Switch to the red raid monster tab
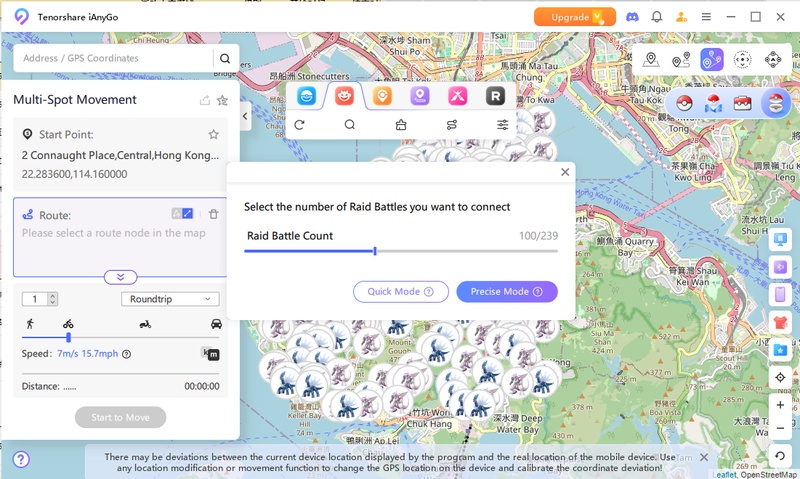800x479 pixels. 344,96
